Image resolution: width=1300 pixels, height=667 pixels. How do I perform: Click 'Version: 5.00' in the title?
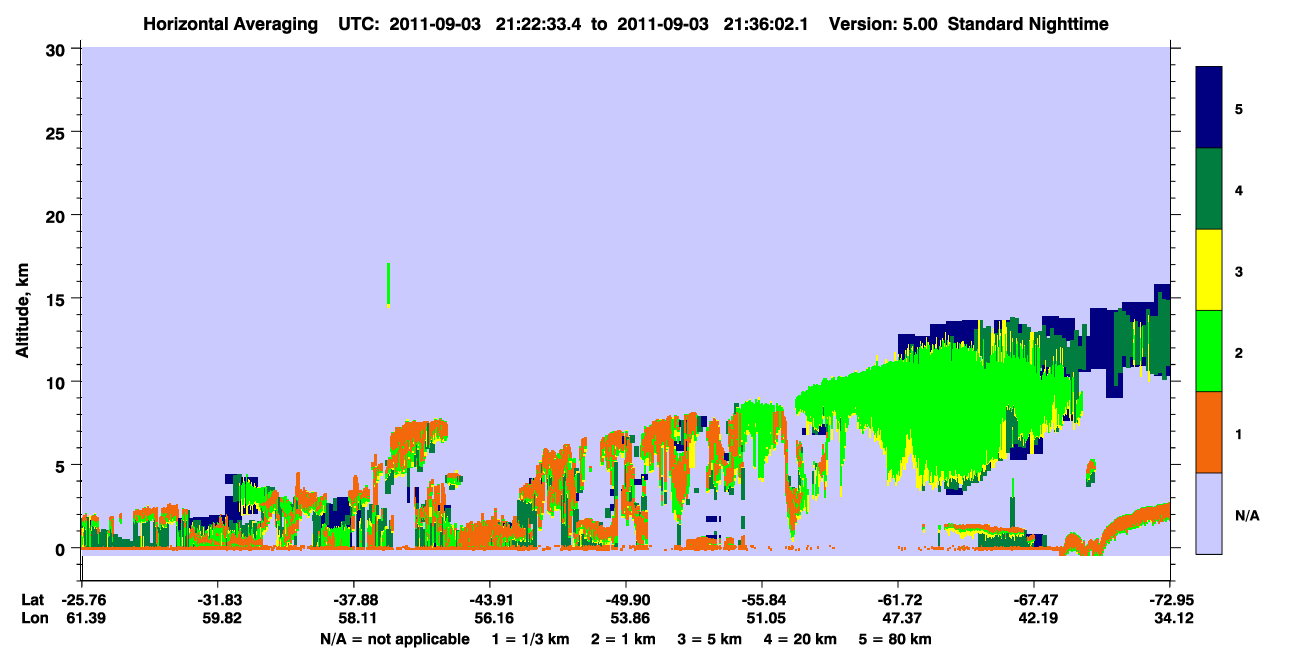click(882, 23)
